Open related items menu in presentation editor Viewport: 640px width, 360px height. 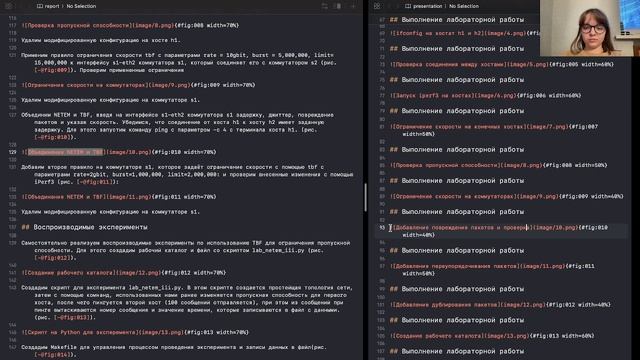(377, 6)
